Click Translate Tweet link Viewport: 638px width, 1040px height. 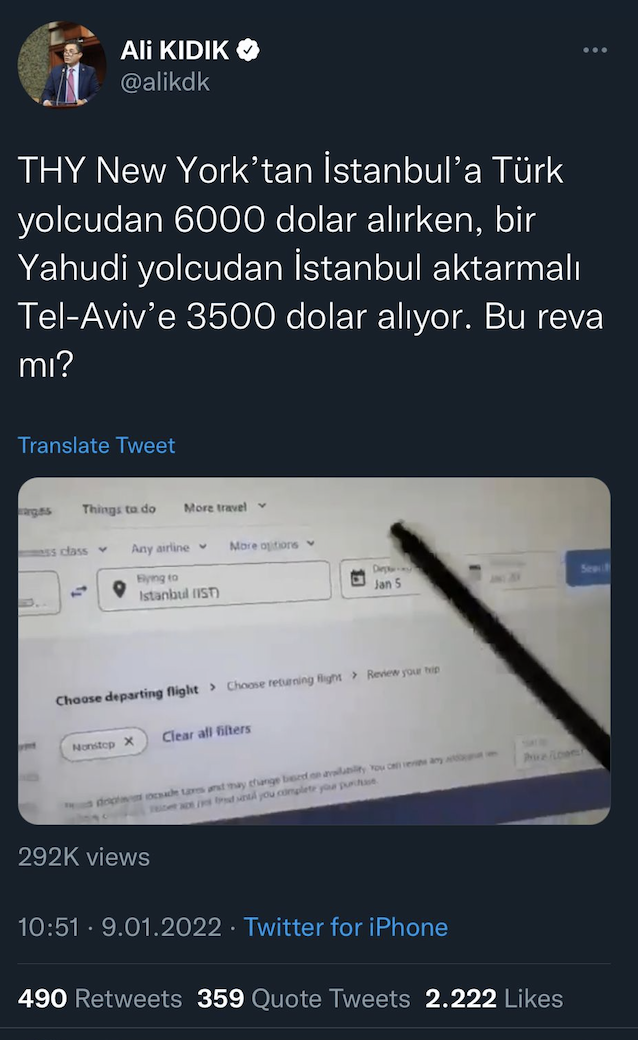(x=97, y=445)
